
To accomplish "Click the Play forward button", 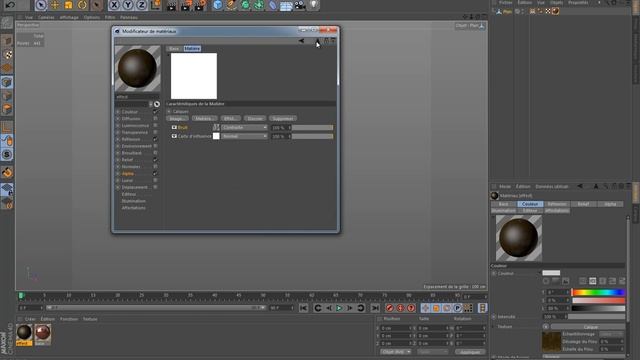I will coord(339,308).
